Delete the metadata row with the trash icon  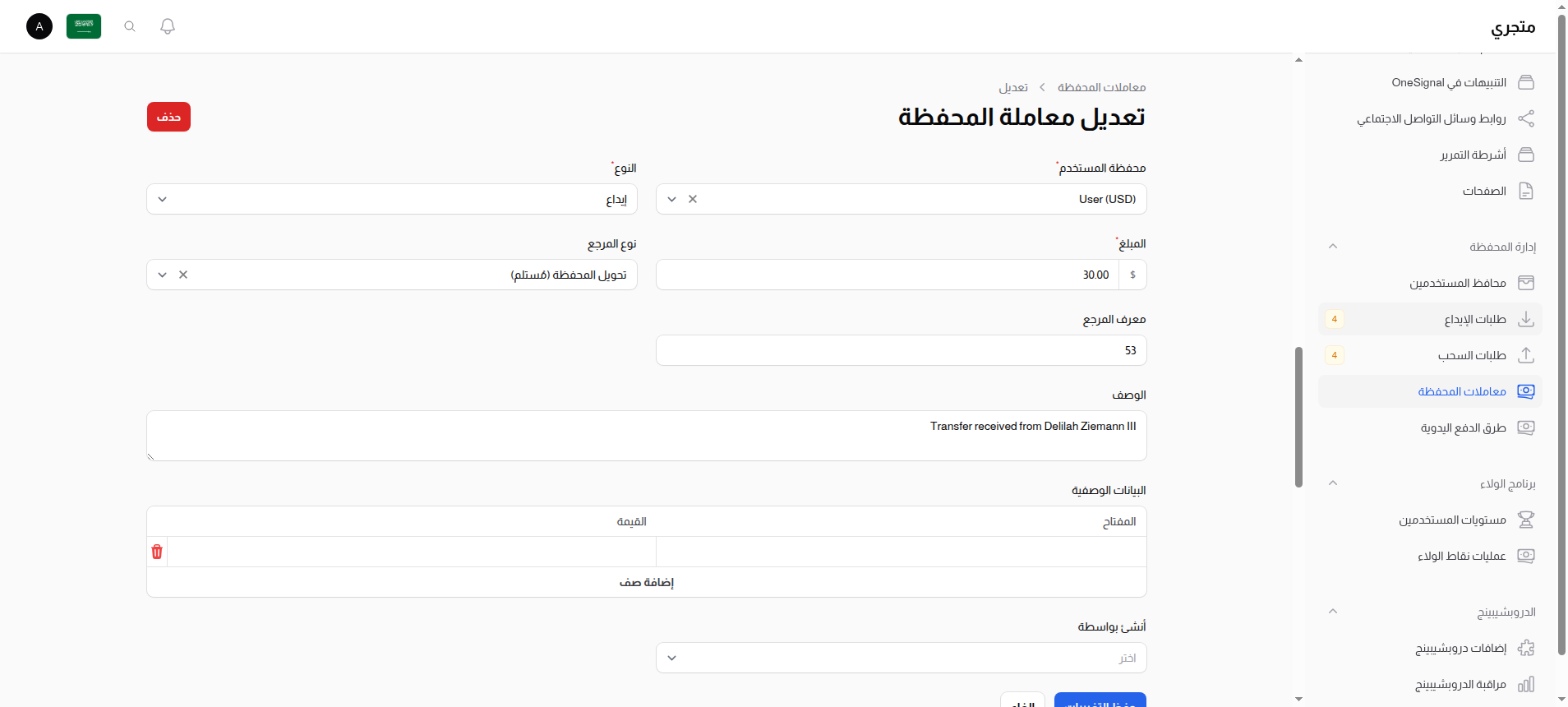[157, 552]
